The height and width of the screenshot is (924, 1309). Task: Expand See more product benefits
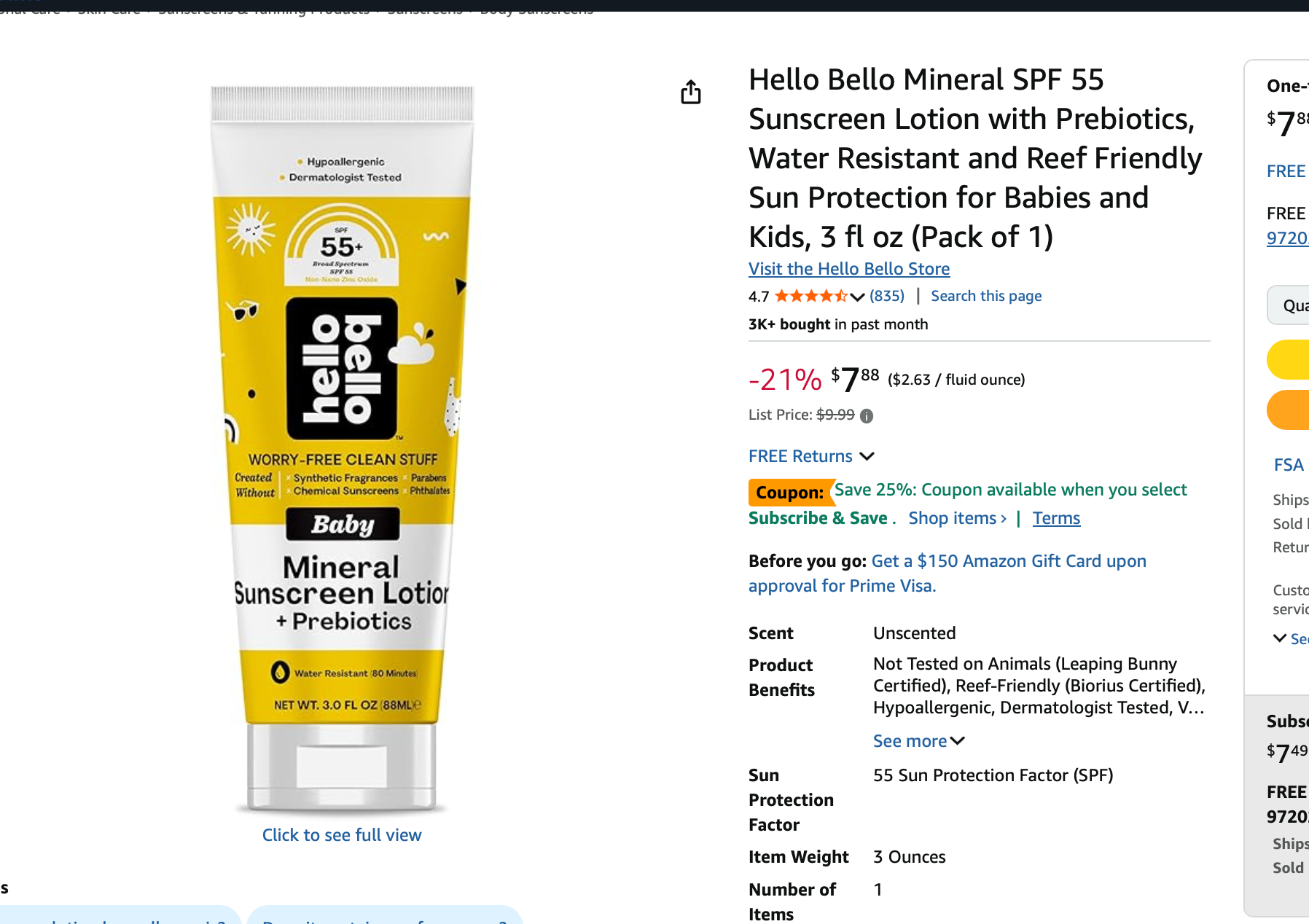point(918,741)
